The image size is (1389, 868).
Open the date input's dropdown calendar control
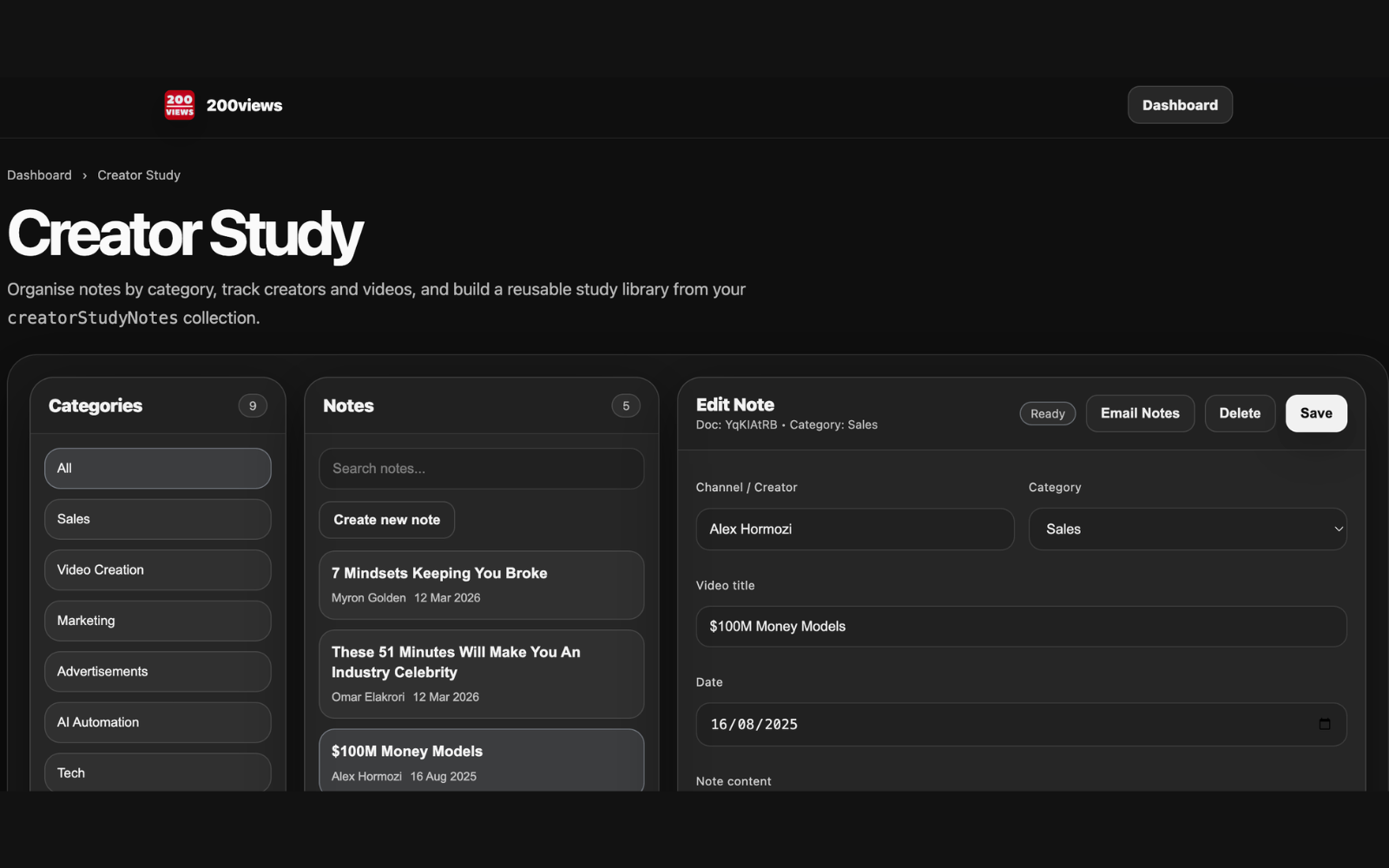[1324, 724]
